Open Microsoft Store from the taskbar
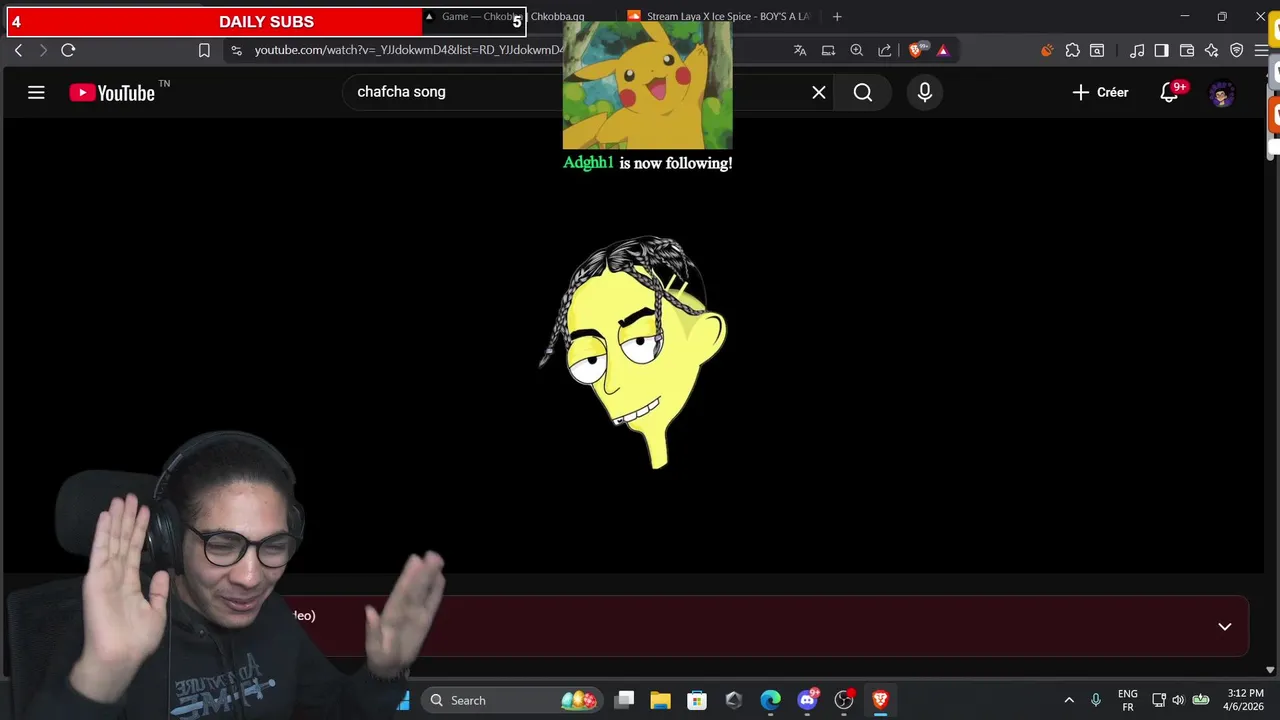 pyautogui.click(x=697, y=700)
